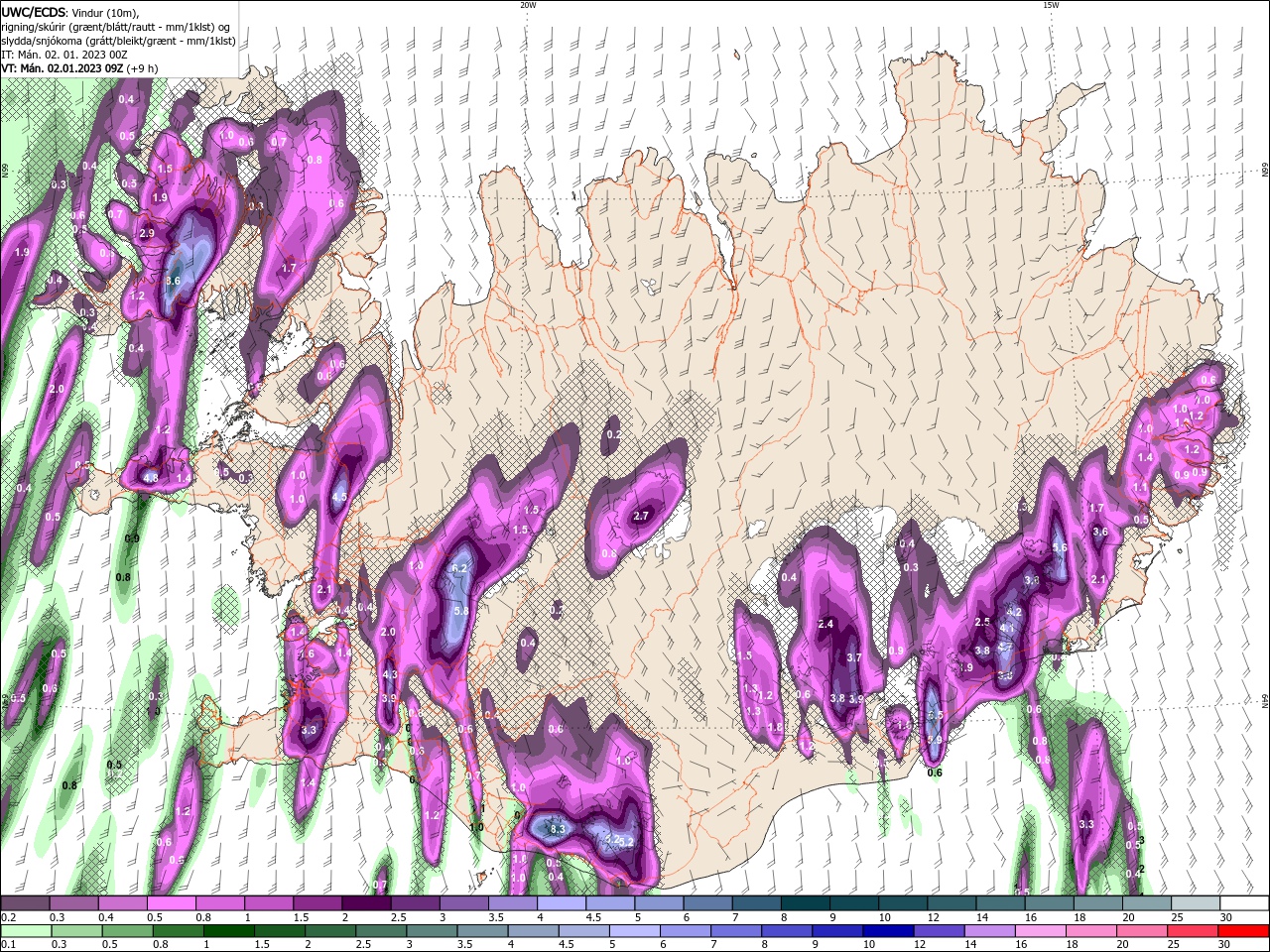Select the 'IT: Mán. 02. 01. 2023 00Z' line
Image resolution: width=1270 pixels, height=952 pixels.
pyautogui.click(x=63, y=55)
